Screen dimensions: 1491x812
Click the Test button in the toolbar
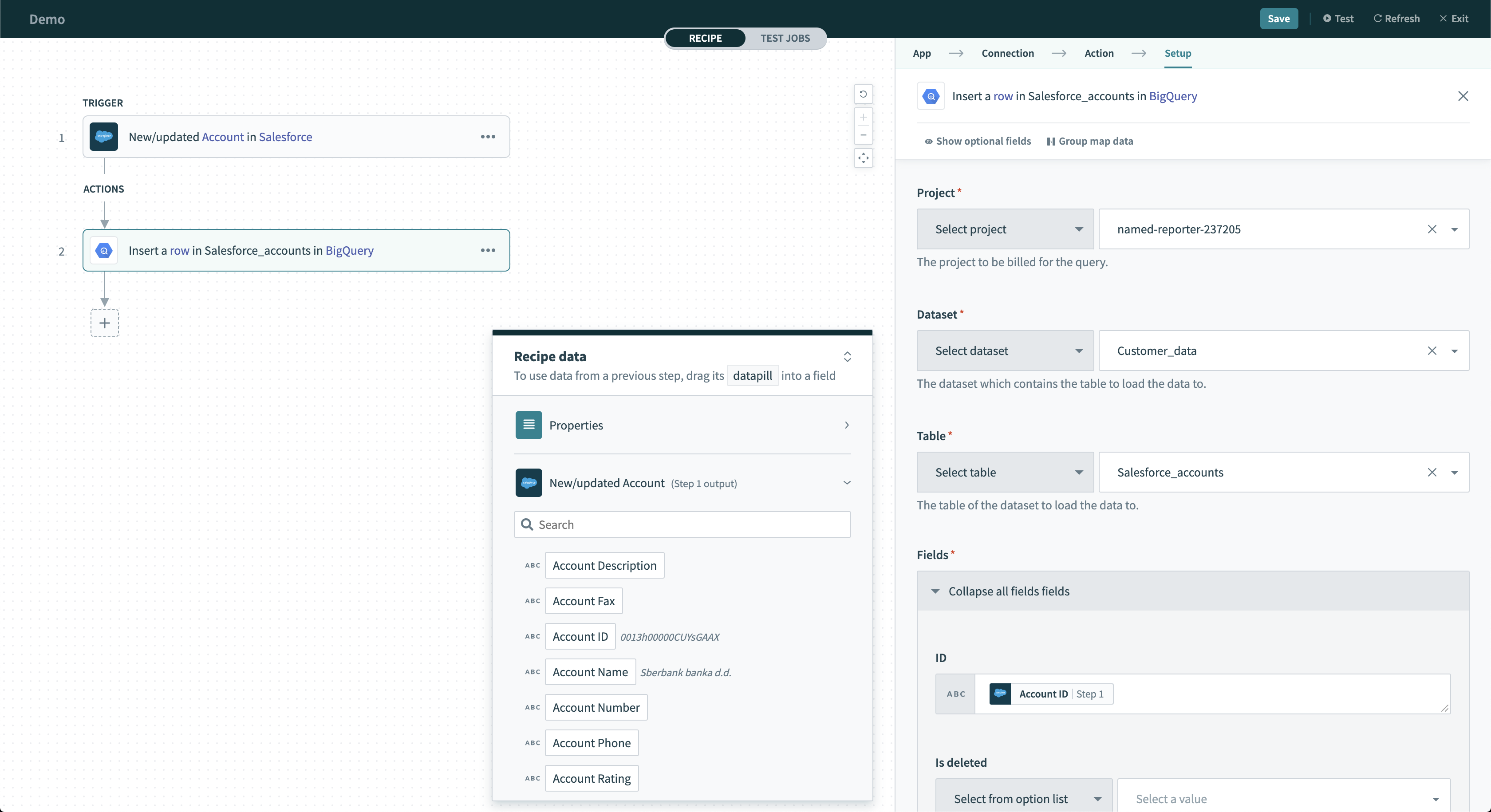[1338, 18]
